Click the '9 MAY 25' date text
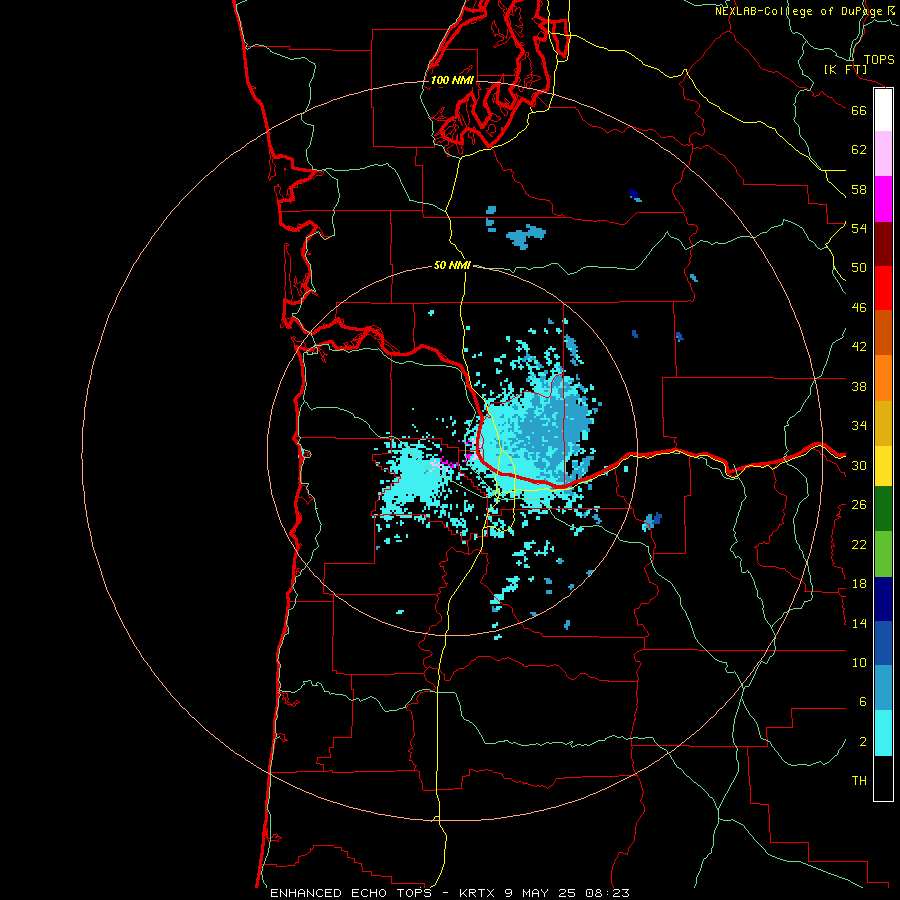 tap(541, 893)
